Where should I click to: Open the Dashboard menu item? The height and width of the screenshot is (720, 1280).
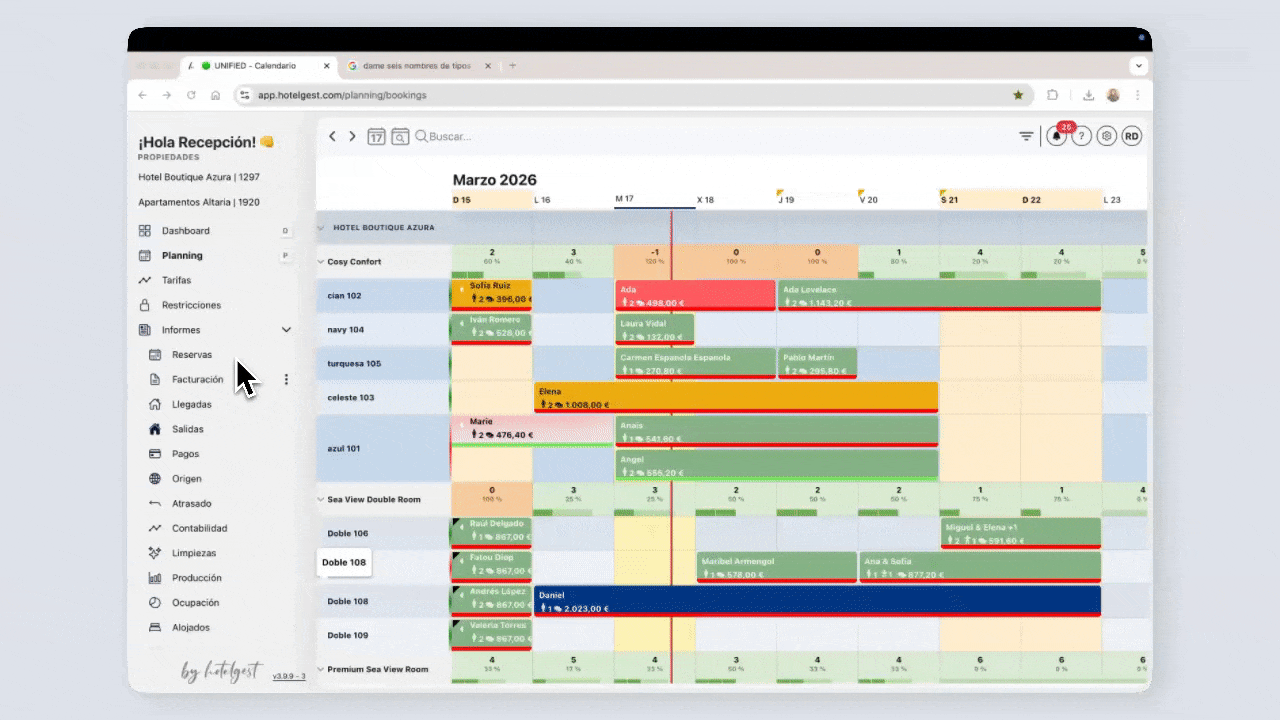[x=185, y=231]
